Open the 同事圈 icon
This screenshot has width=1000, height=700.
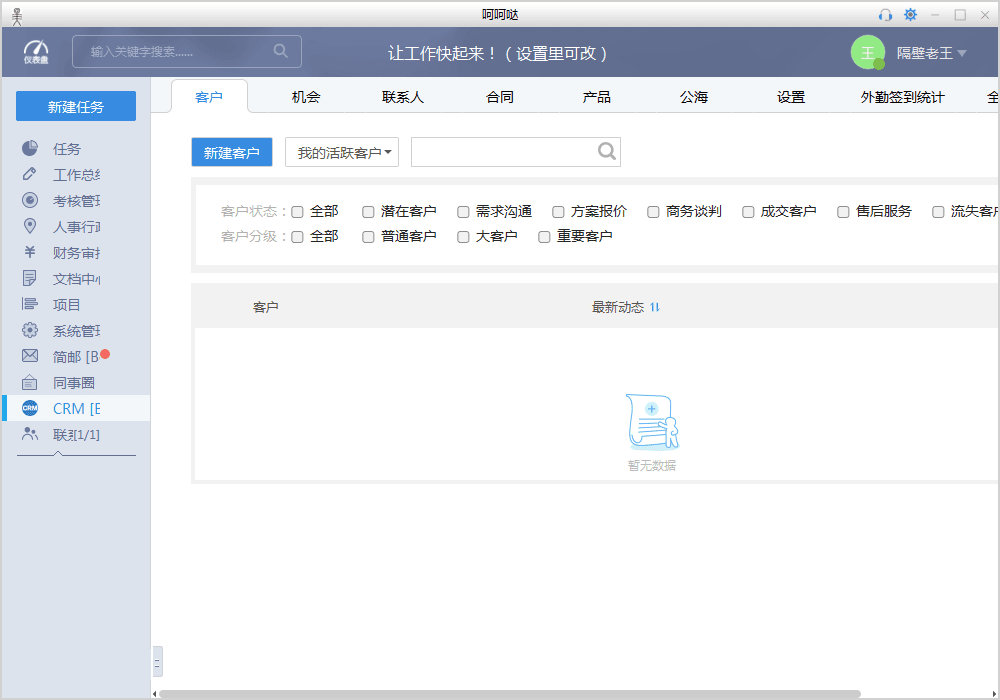click(x=30, y=383)
